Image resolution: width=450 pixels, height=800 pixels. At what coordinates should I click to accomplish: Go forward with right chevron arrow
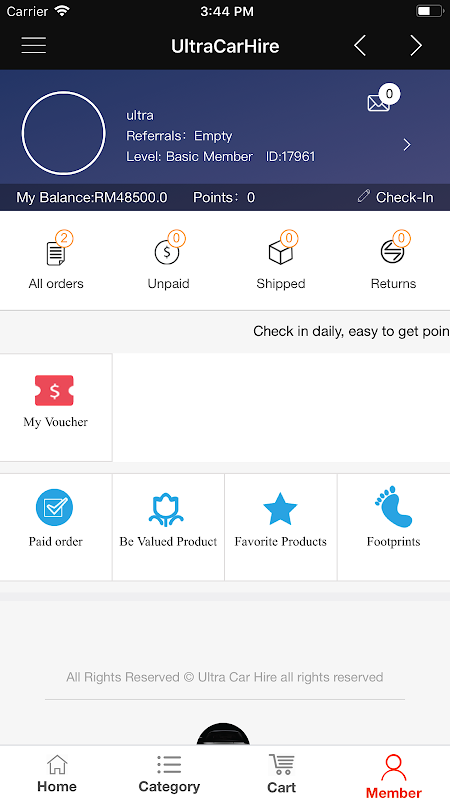click(416, 46)
